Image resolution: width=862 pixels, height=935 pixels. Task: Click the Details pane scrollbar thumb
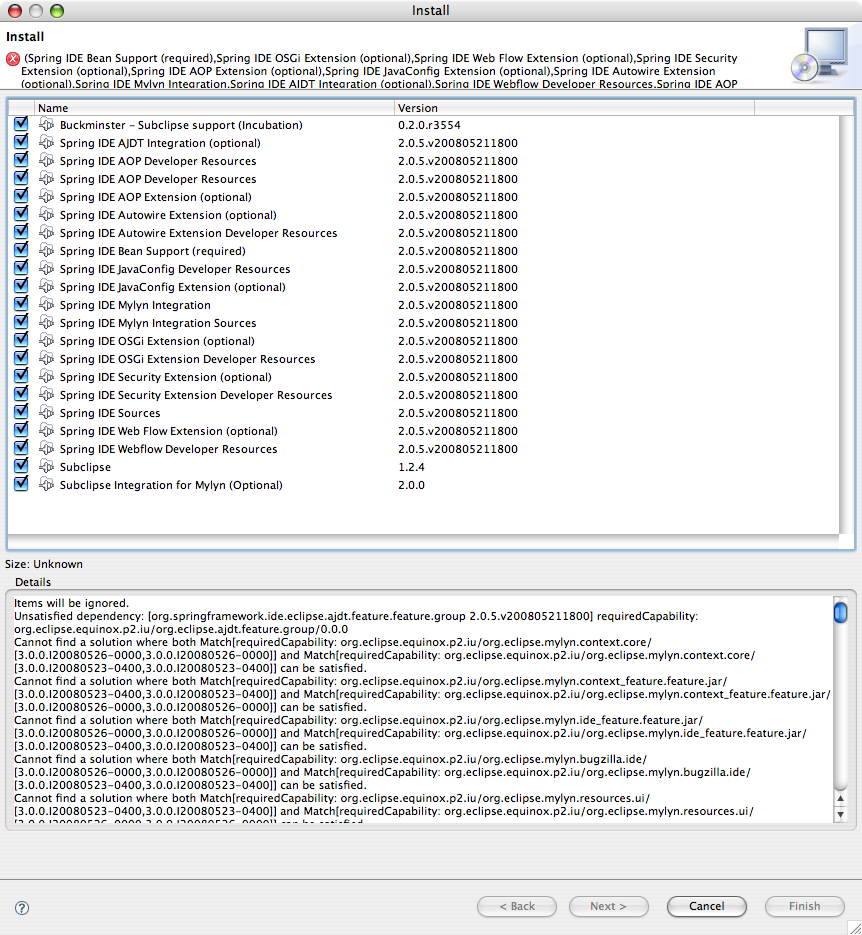pyautogui.click(x=841, y=612)
